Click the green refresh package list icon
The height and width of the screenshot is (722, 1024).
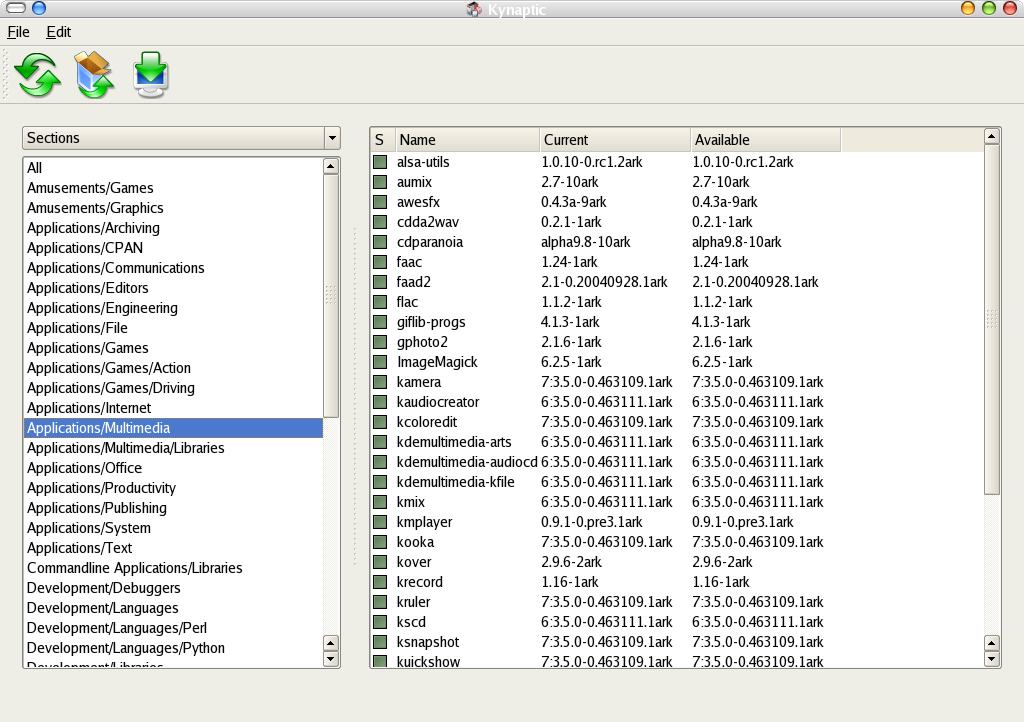pos(38,75)
